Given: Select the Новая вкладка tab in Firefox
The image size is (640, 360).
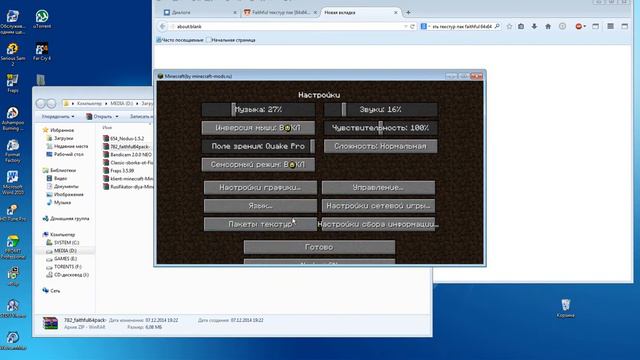Looking at the screenshot, I should [360, 13].
